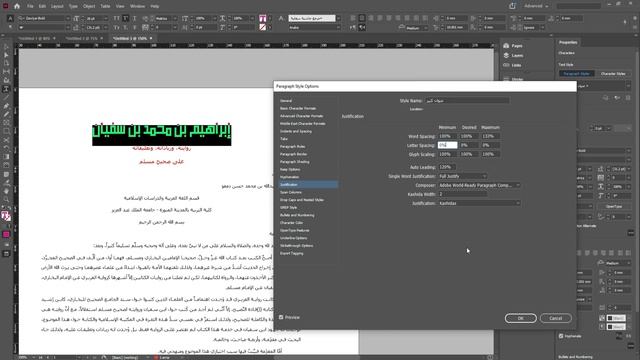
Task: Select the Direct Selection tool
Action: [x=6, y=55]
